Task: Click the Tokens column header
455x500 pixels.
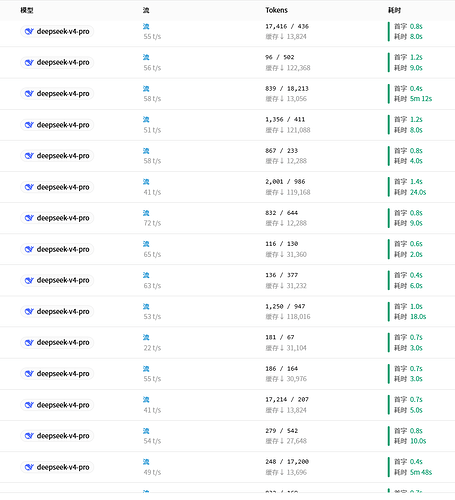Action: (x=276, y=10)
